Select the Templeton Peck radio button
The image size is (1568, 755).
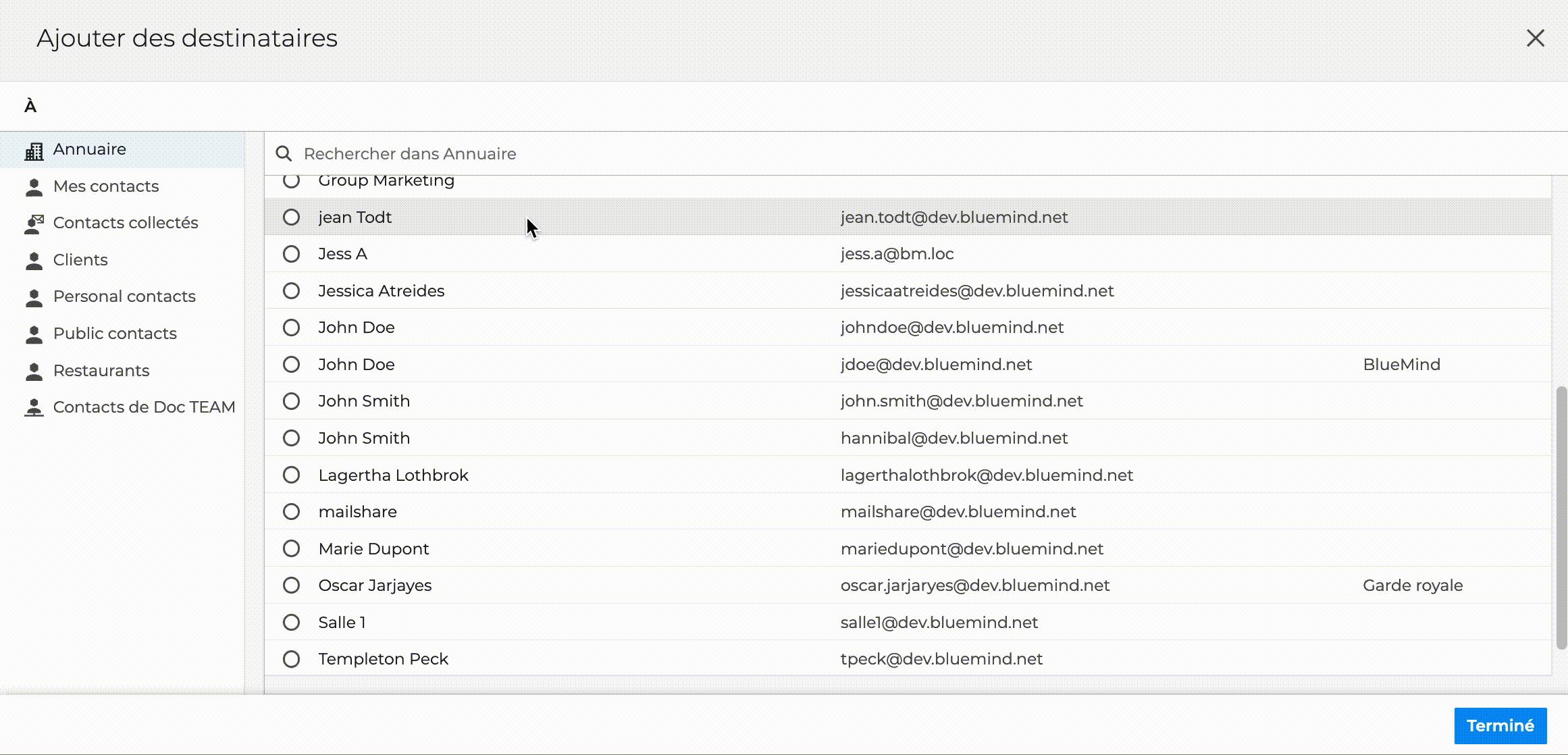coord(291,659)
